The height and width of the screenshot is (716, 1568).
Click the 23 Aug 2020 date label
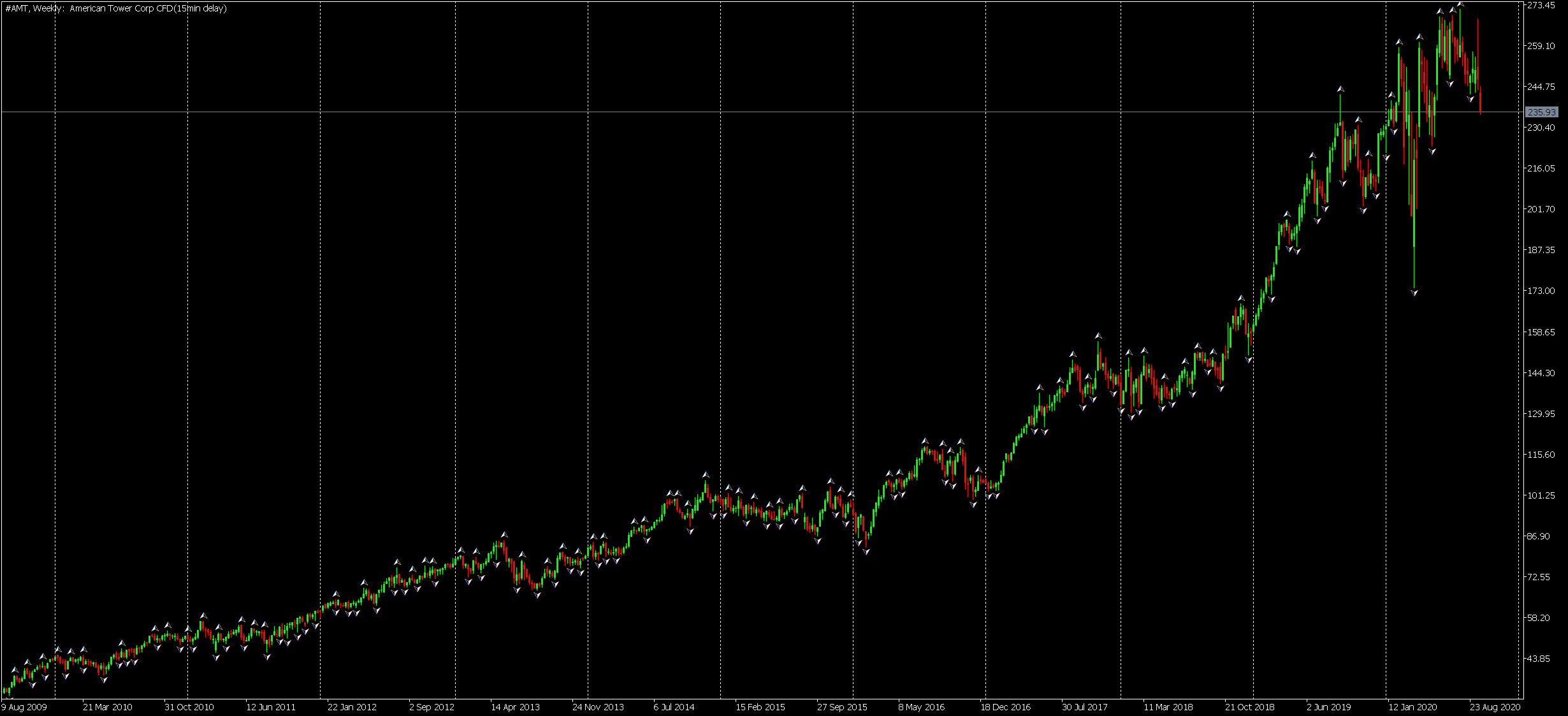1495,707
